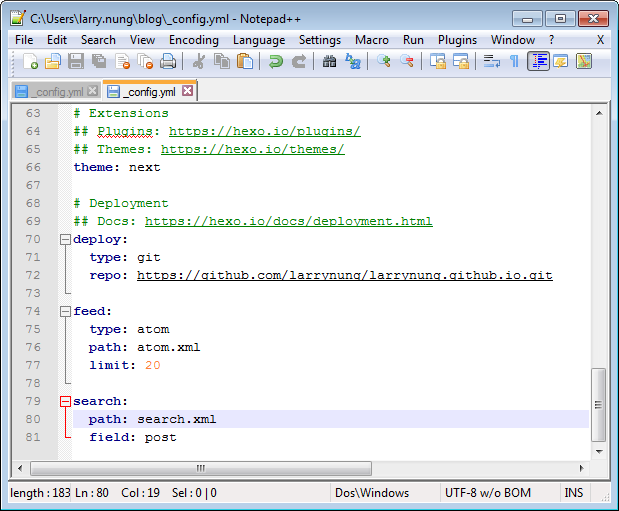Collapse the feed block fold marker
Viewport: 619px width, 511px height.
[65, 312]
